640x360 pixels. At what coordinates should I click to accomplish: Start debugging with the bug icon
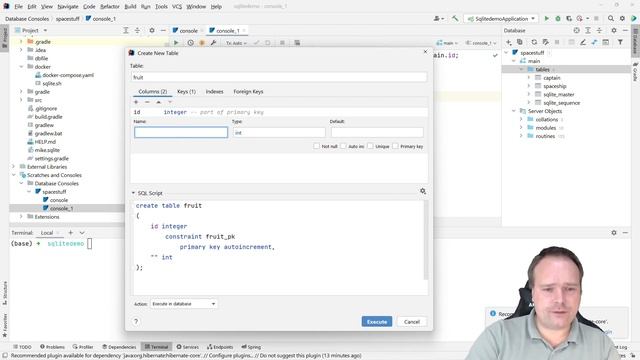pos(558,18)
